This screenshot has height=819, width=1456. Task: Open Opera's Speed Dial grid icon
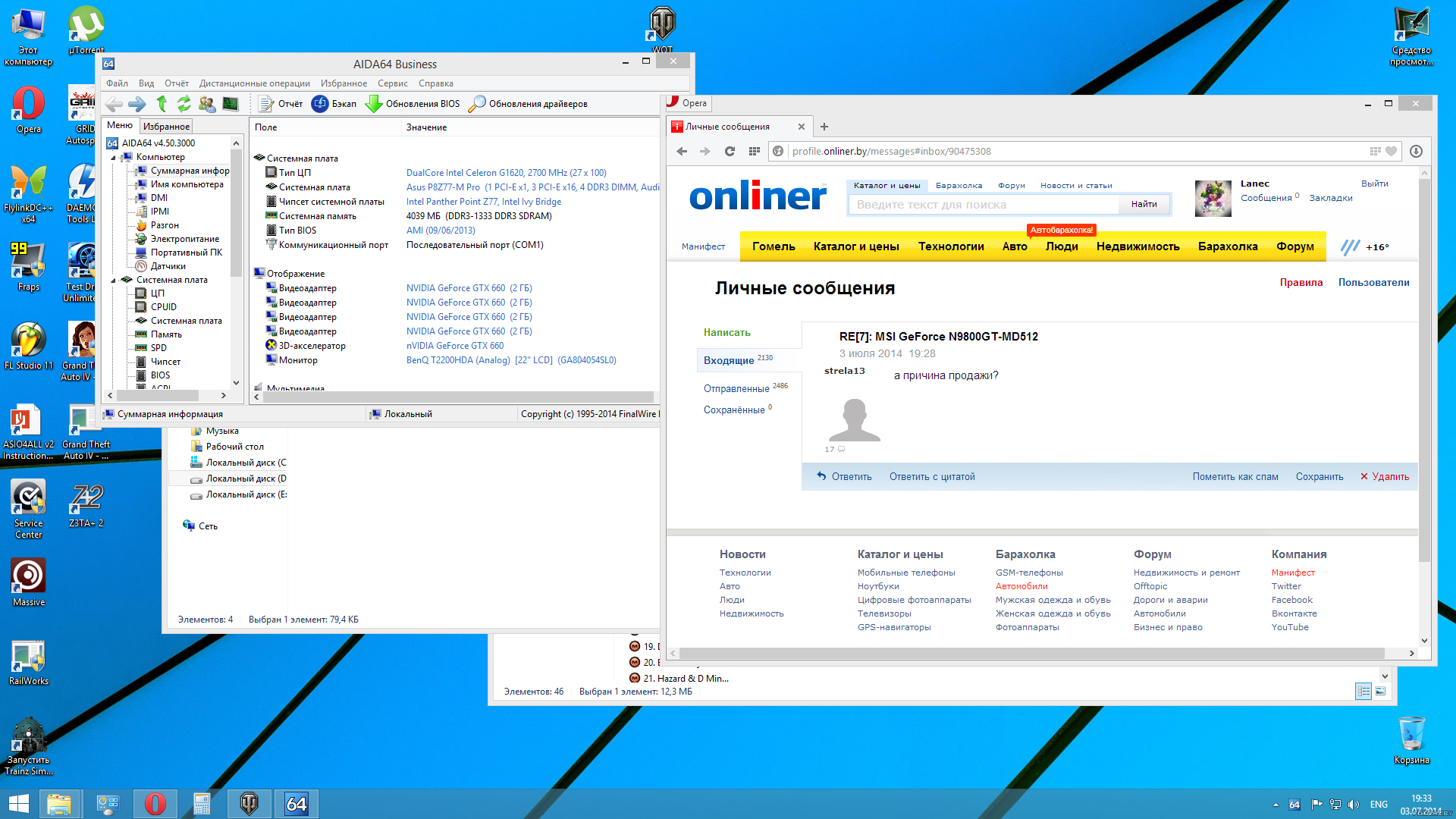pyautogui.click(x=754, y=151)
